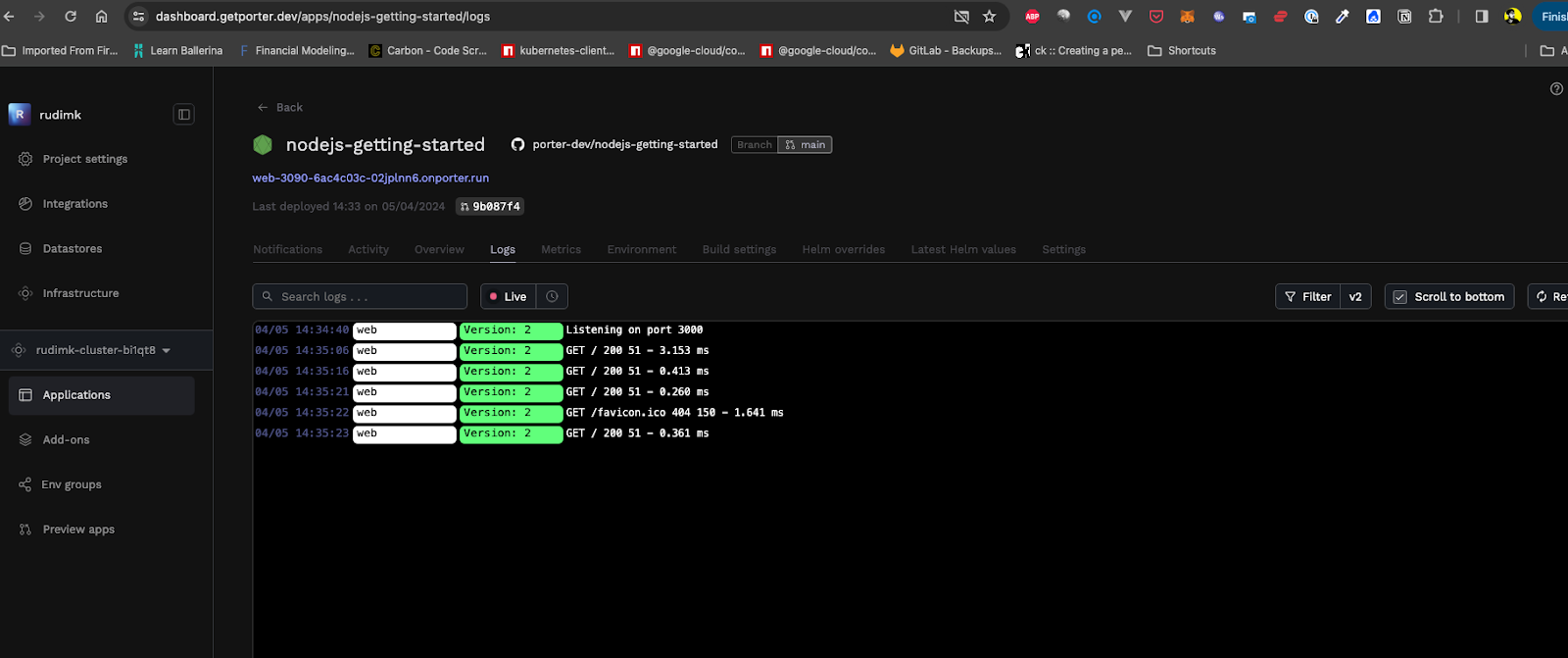Collapse the sidebar with the panel icon
The height and width of the screenshot is (658, 1568).
183,115
